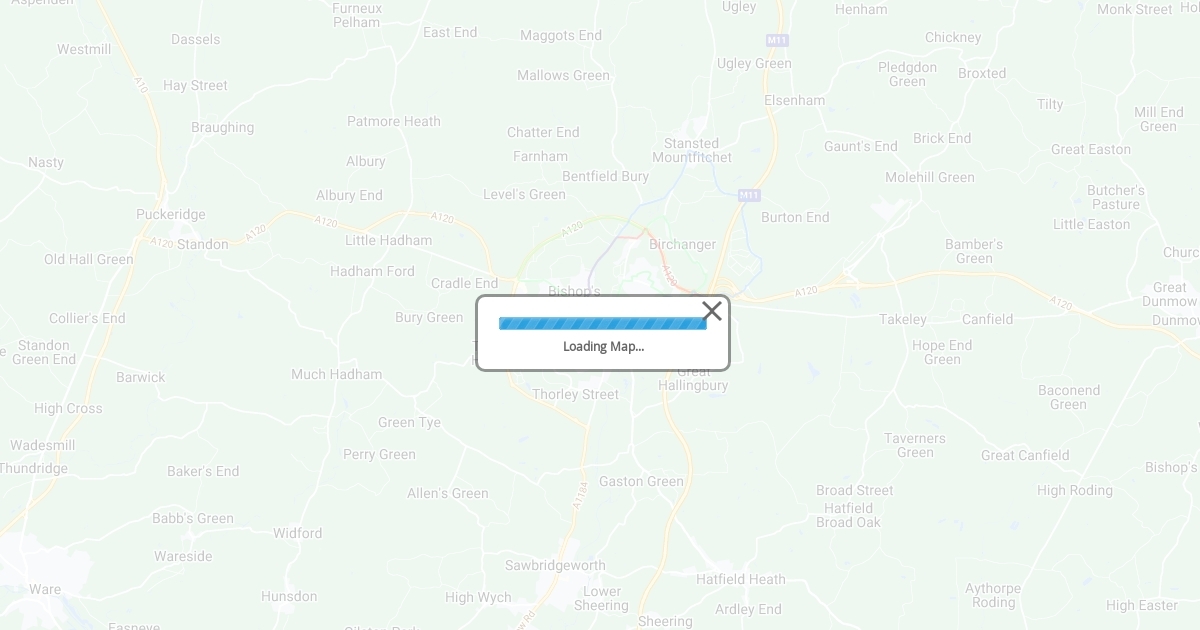Click the Loading Map... status text
This screenshot has width=1200, height=630.
click(603, 346)
